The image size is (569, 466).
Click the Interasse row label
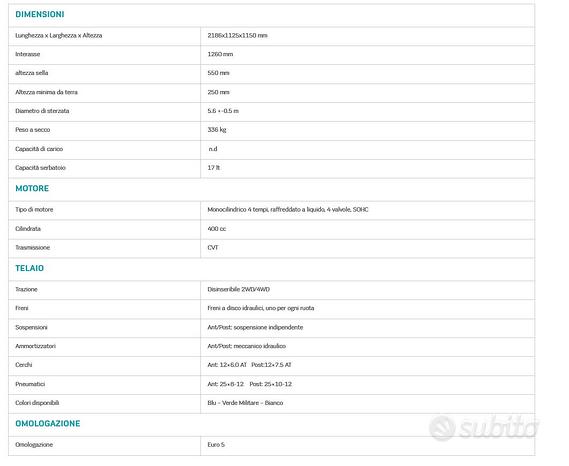point(28,54)
